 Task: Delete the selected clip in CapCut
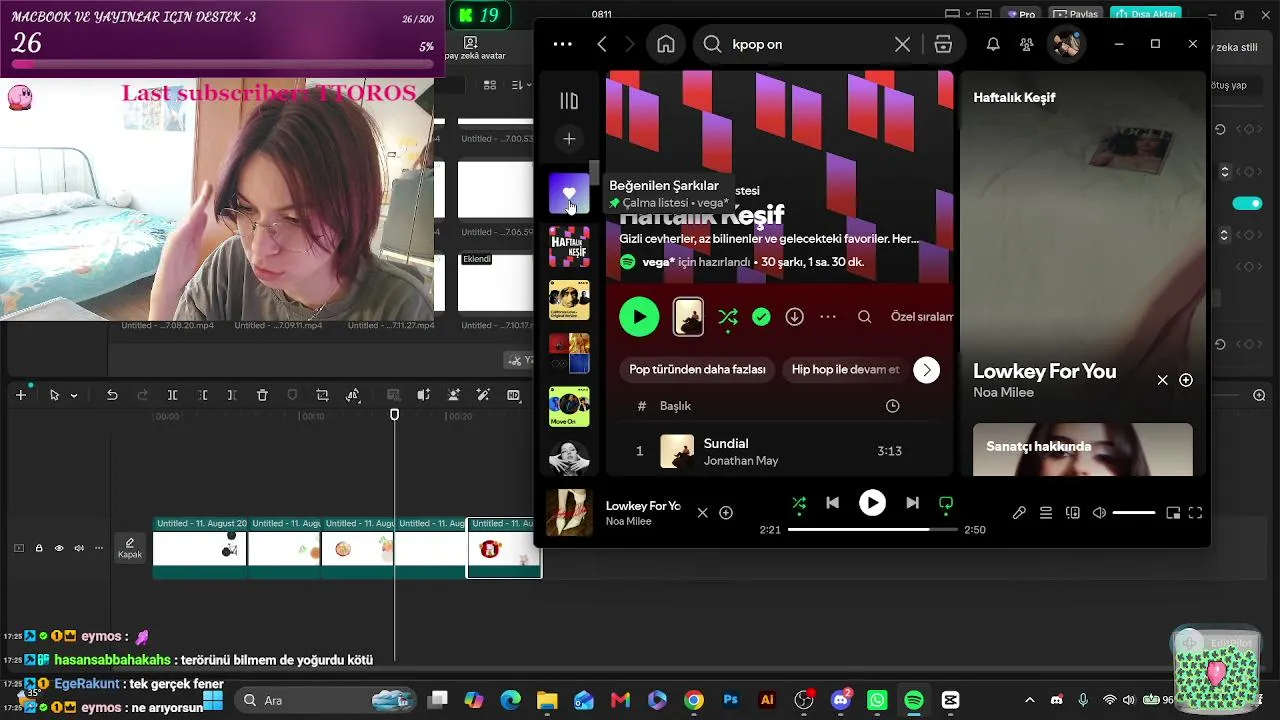pos(262,395)
